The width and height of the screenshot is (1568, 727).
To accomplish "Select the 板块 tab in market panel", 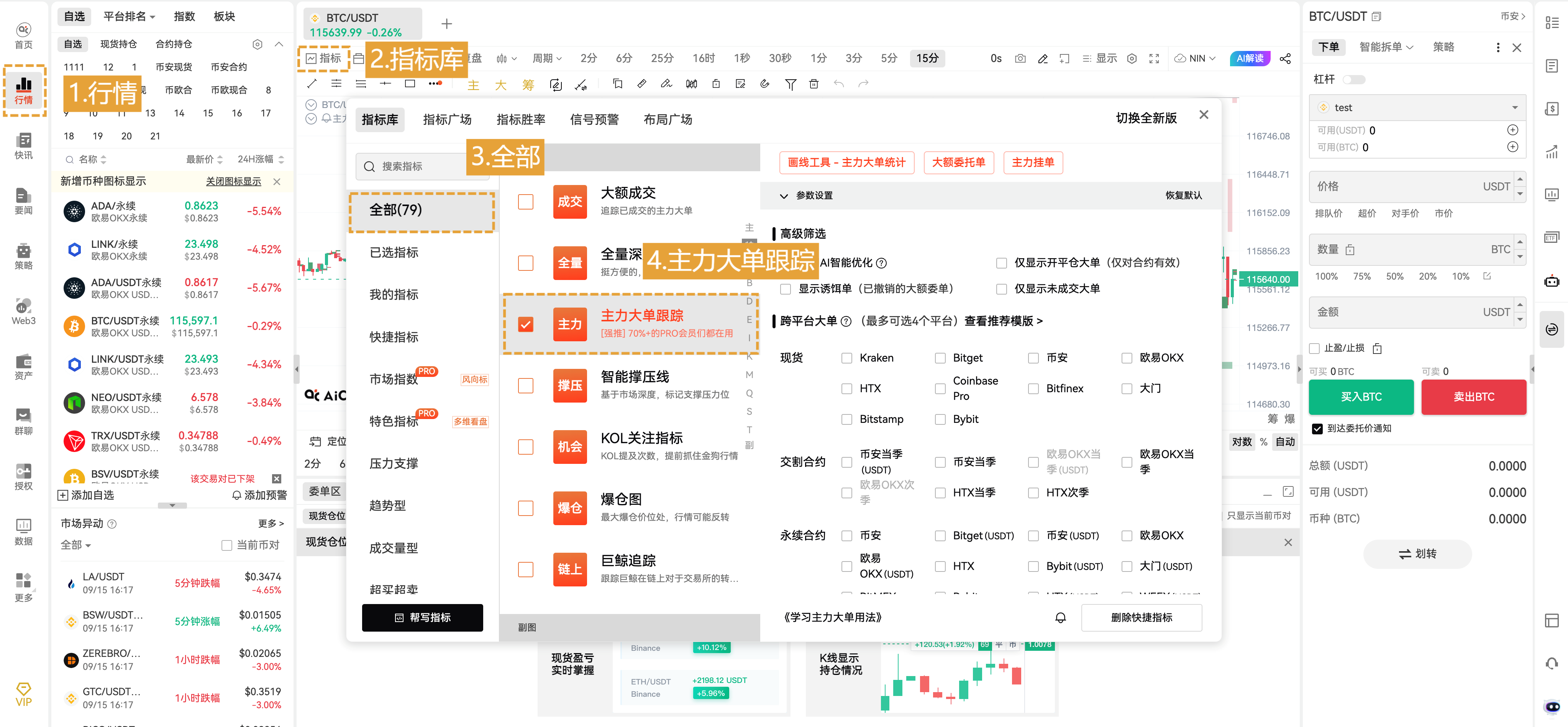I will tap(224, 16).
